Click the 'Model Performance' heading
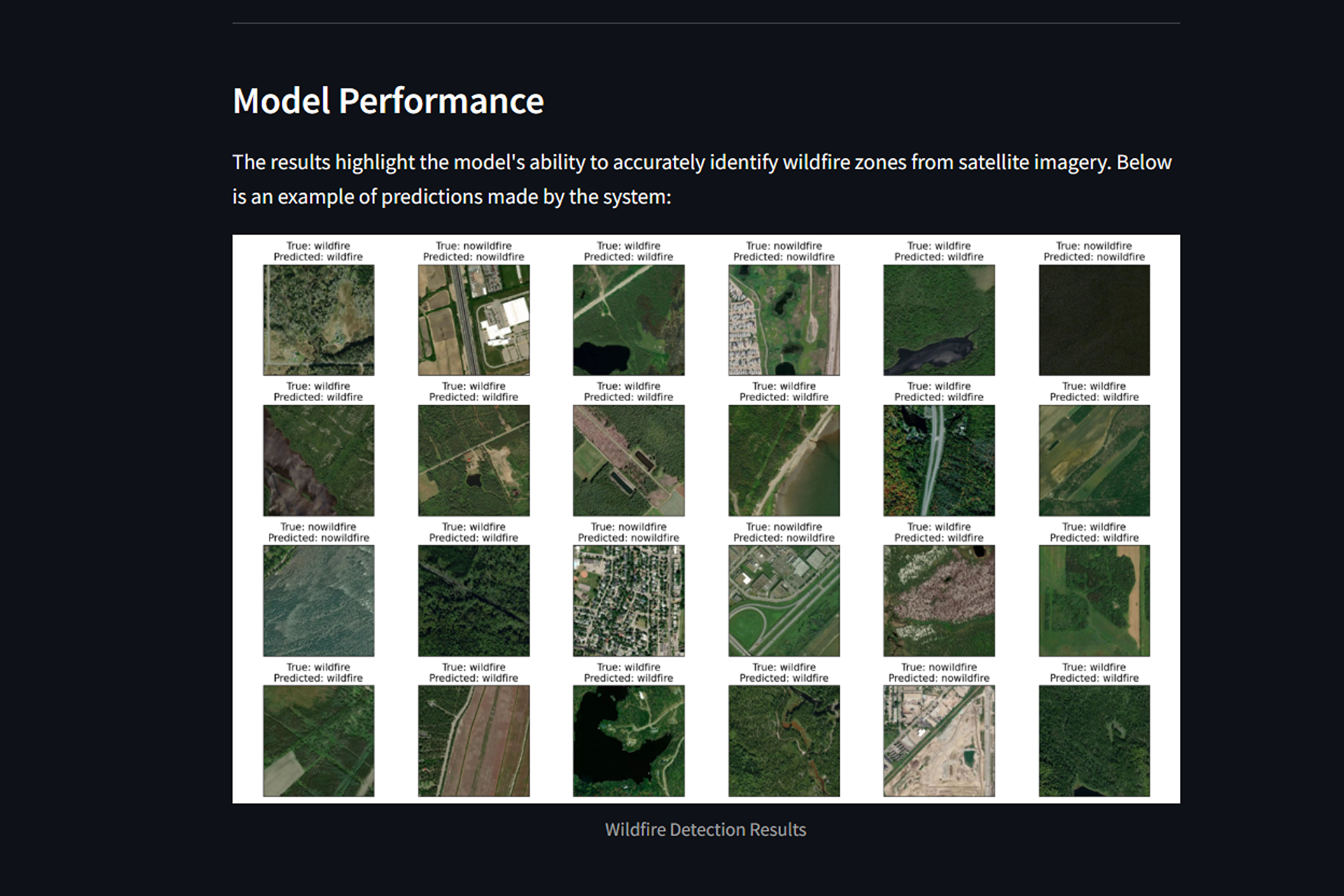This screenshot has height=896, width=1344. point(388,101)
